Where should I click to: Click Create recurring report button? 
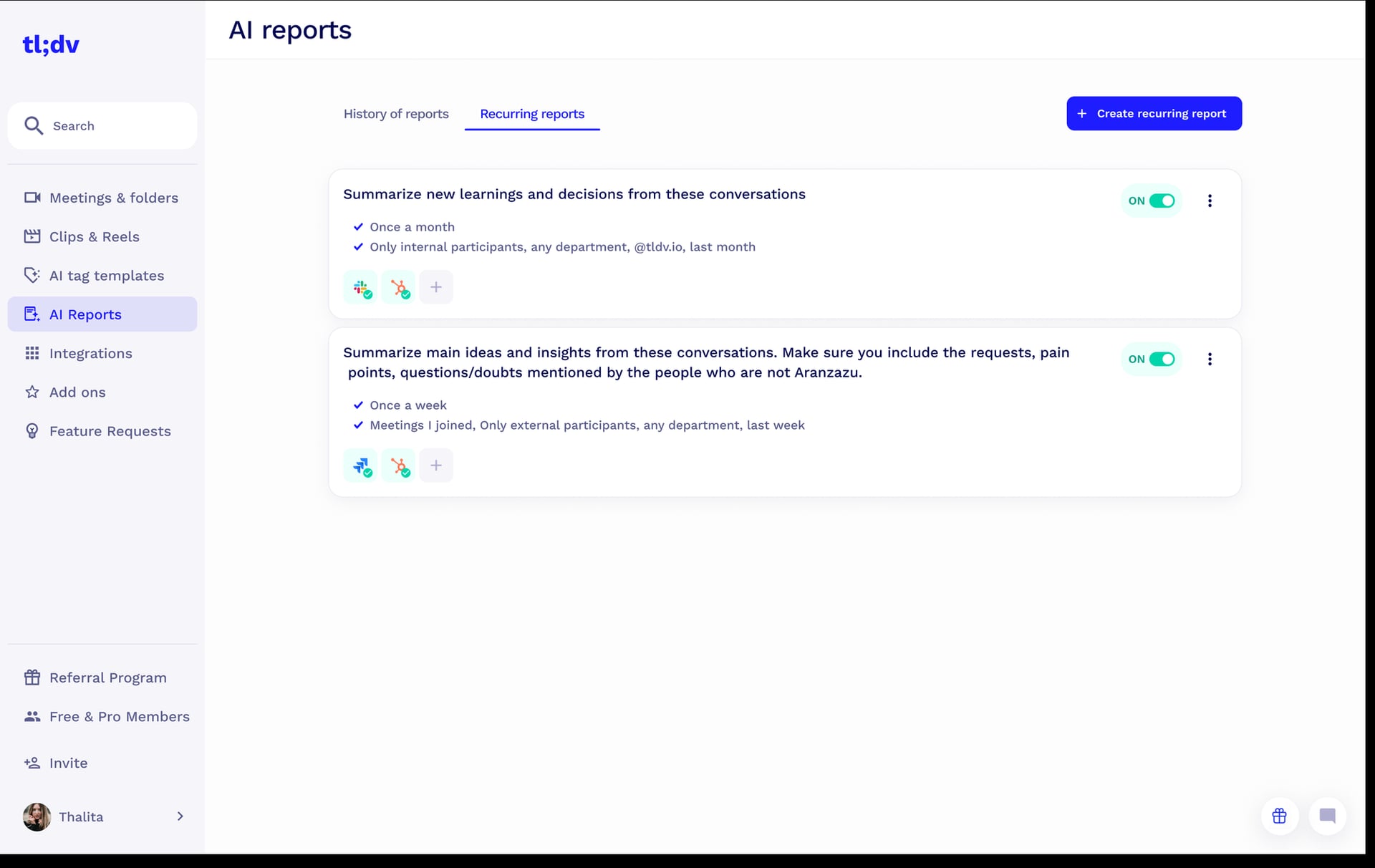(x=1154, y=114)
